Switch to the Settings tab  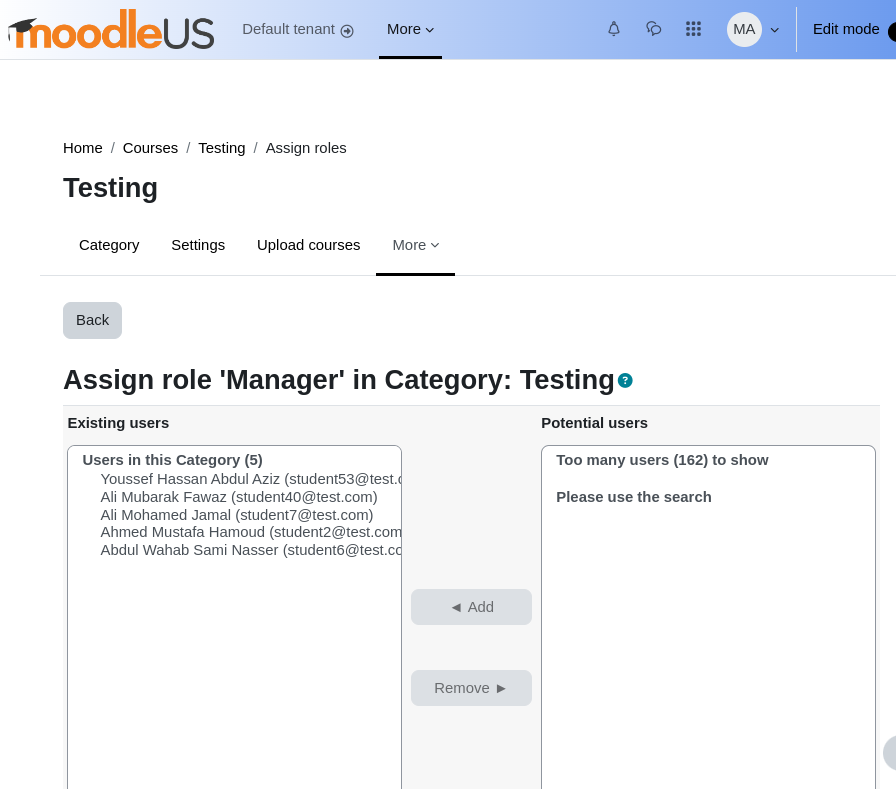(198, 245)
